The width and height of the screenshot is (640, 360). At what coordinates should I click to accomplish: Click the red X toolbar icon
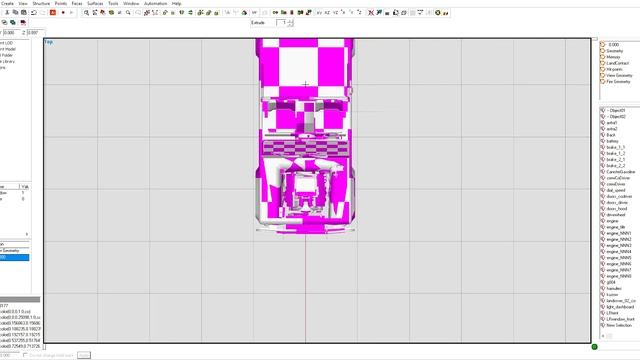[x=371, y=13]
